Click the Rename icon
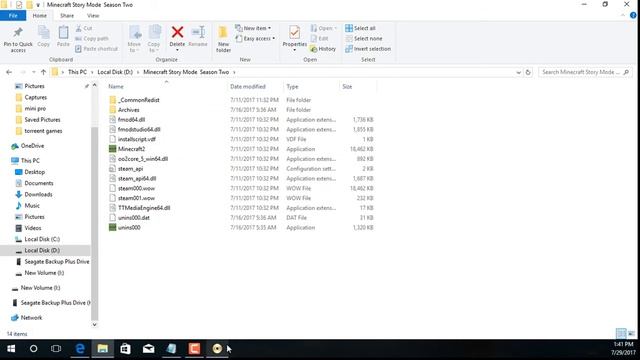Image resolution: width=640 pixels, height=360 pixels. 198,32
